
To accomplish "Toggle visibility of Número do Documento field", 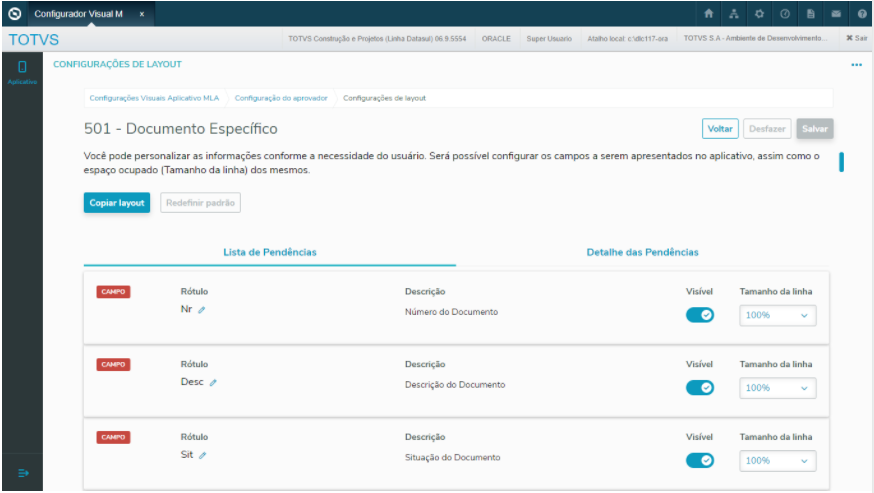I will [x=700, y=315].
